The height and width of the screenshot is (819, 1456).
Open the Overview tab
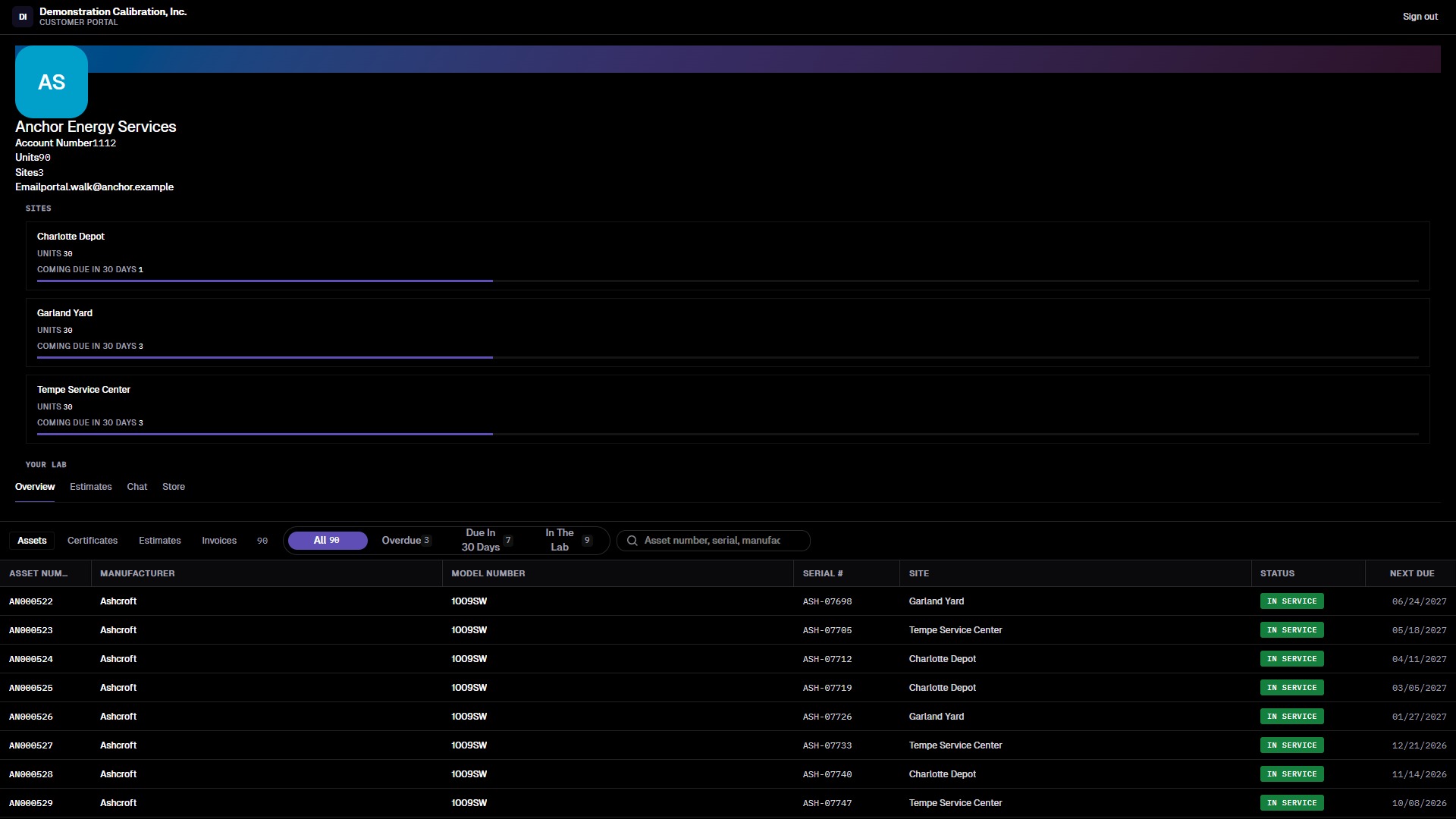click(35, 487)
